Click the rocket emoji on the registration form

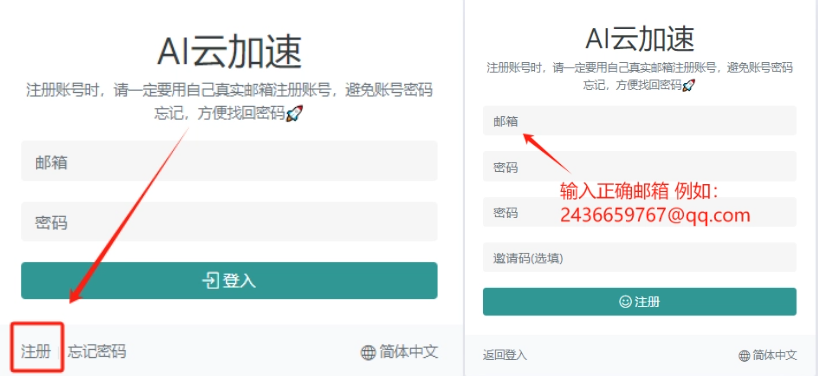tap(689, 85)
